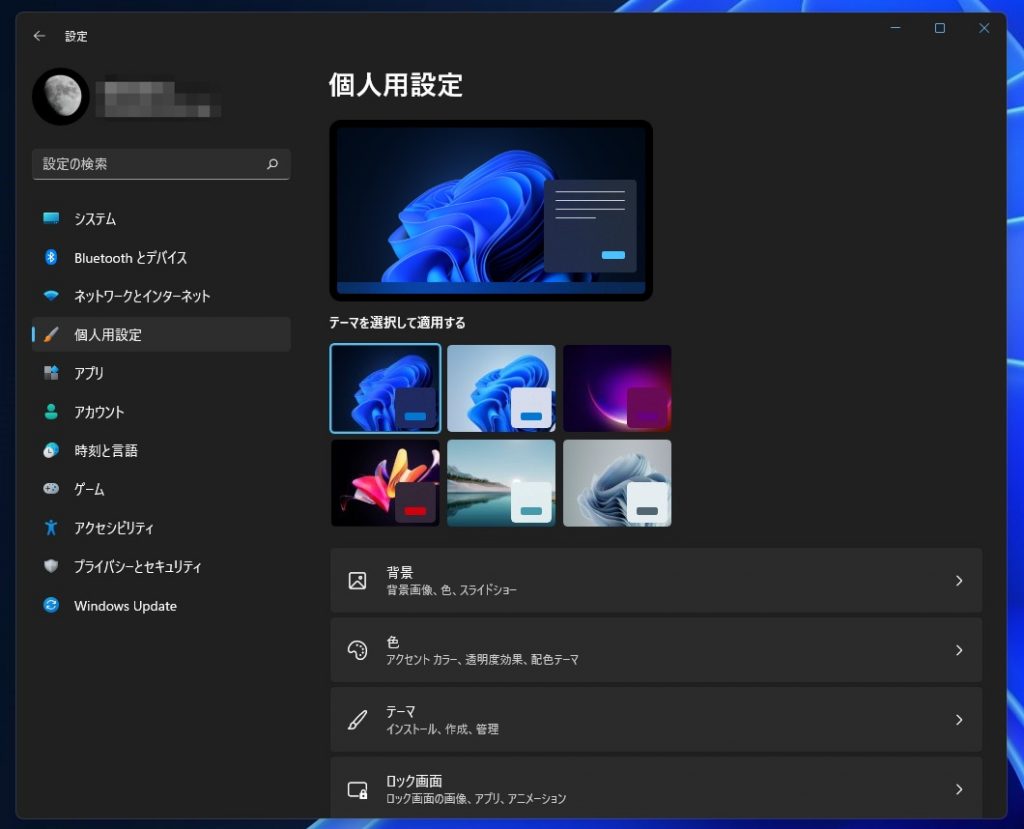This screenshot has width=1024, height=829.
Task: Choose the purple glow theme thumbnail
Action: pos(617,388)
